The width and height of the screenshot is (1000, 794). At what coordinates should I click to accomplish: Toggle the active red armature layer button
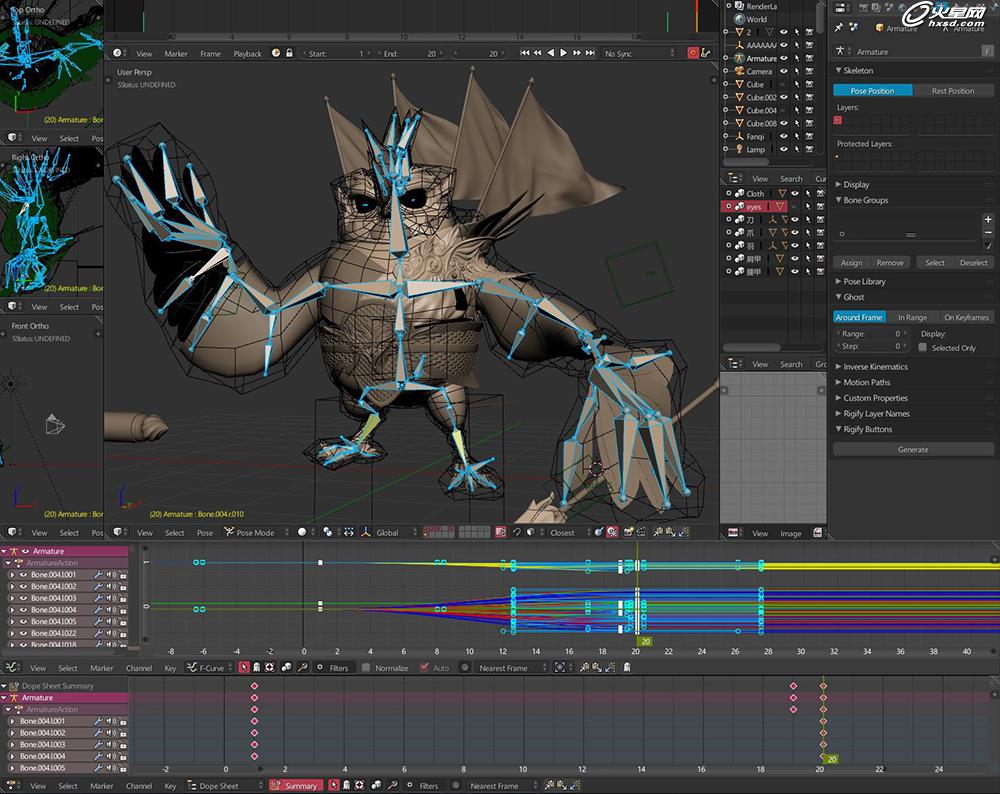tap(837, 120)
